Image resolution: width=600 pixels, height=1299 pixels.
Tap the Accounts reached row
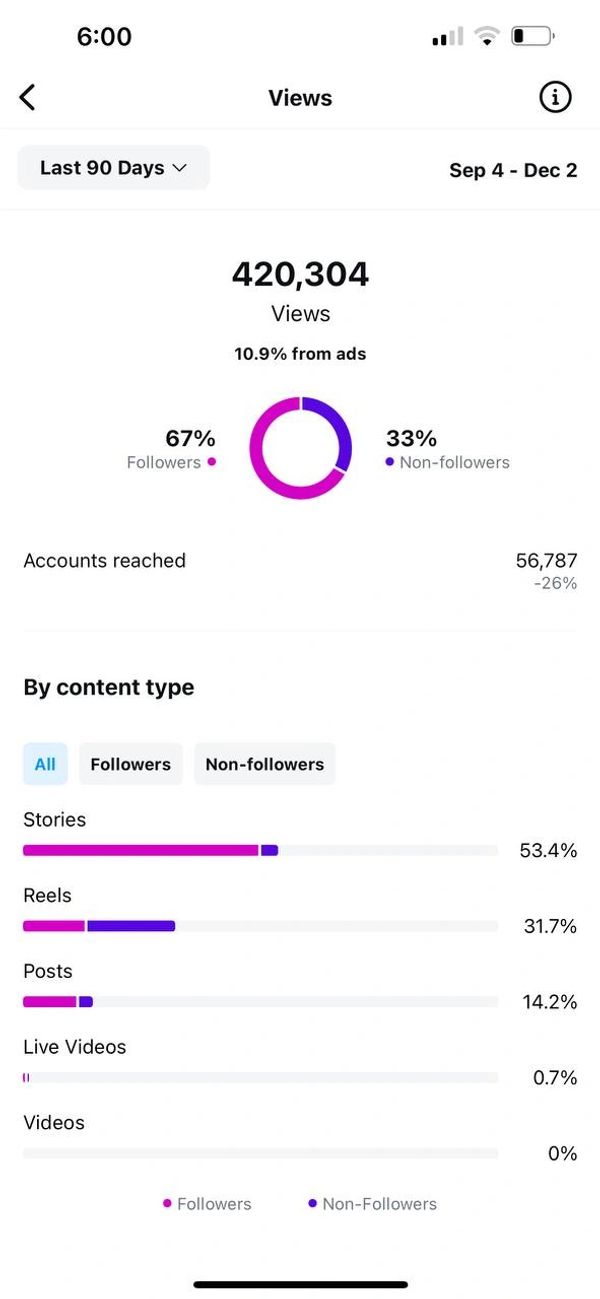pyautogui.click(x=300, y=569)
